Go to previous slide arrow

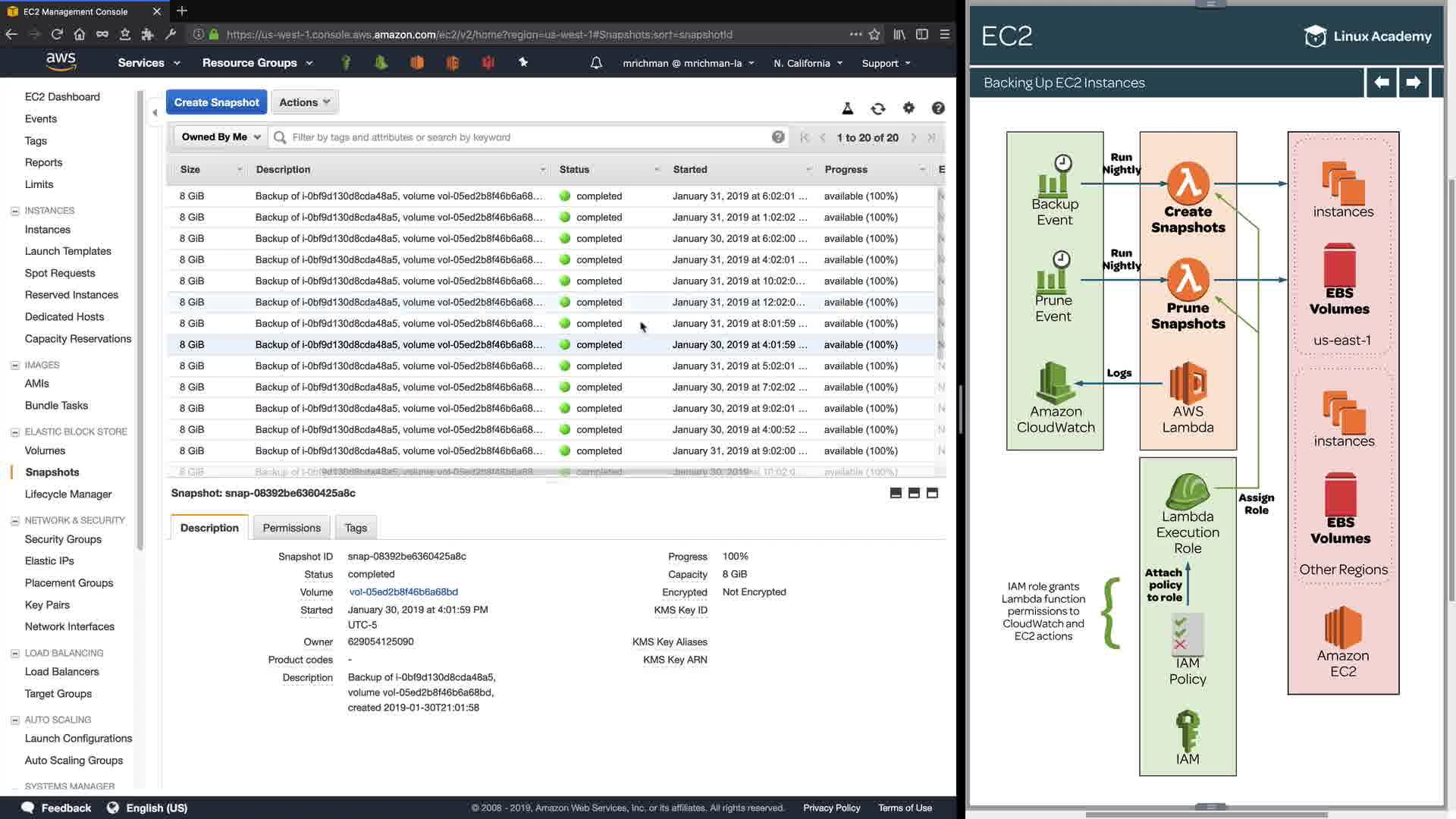(x=1382, y=82)
